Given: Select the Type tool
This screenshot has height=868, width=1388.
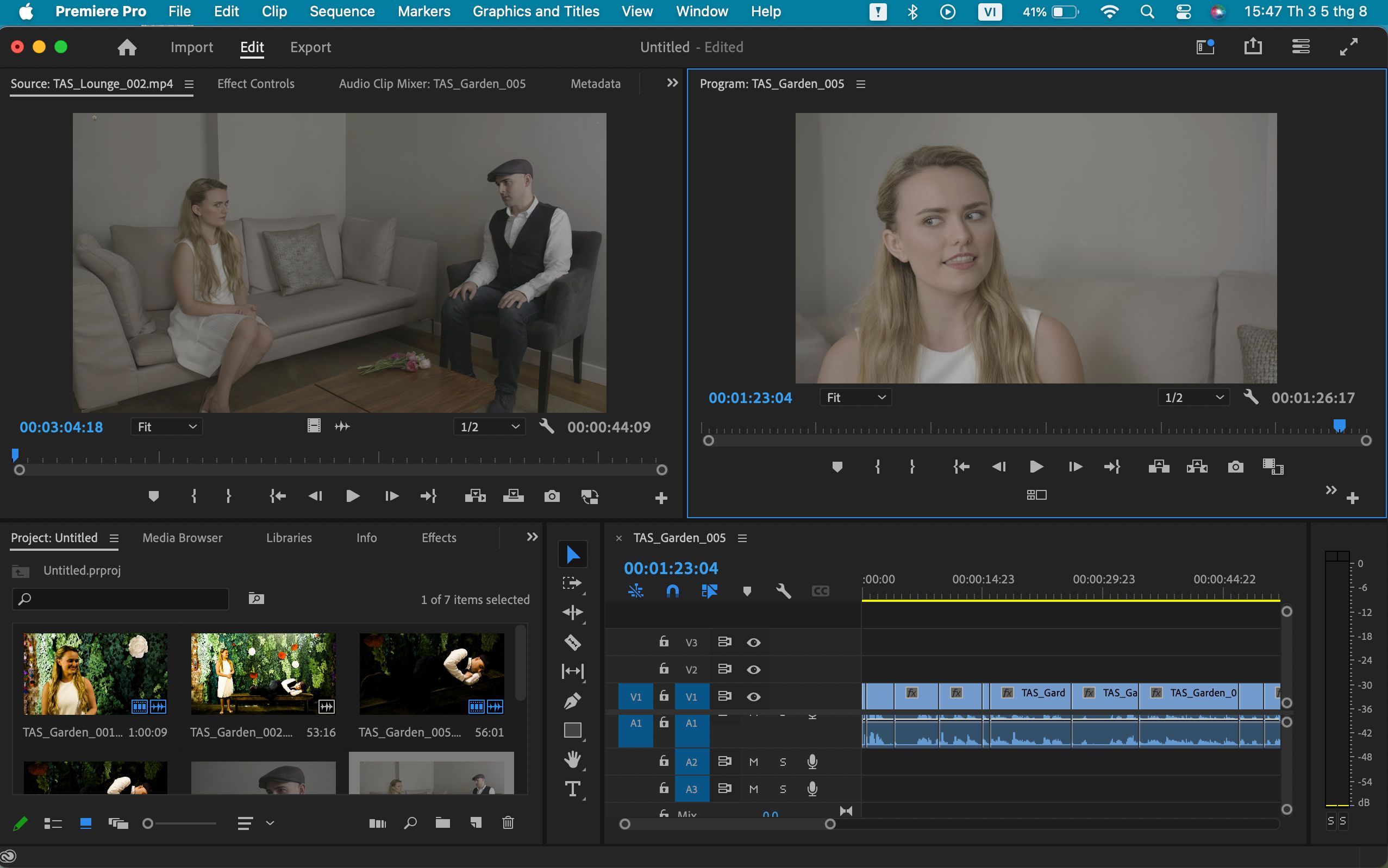Looking at the screenshot, I should point(573,789).
